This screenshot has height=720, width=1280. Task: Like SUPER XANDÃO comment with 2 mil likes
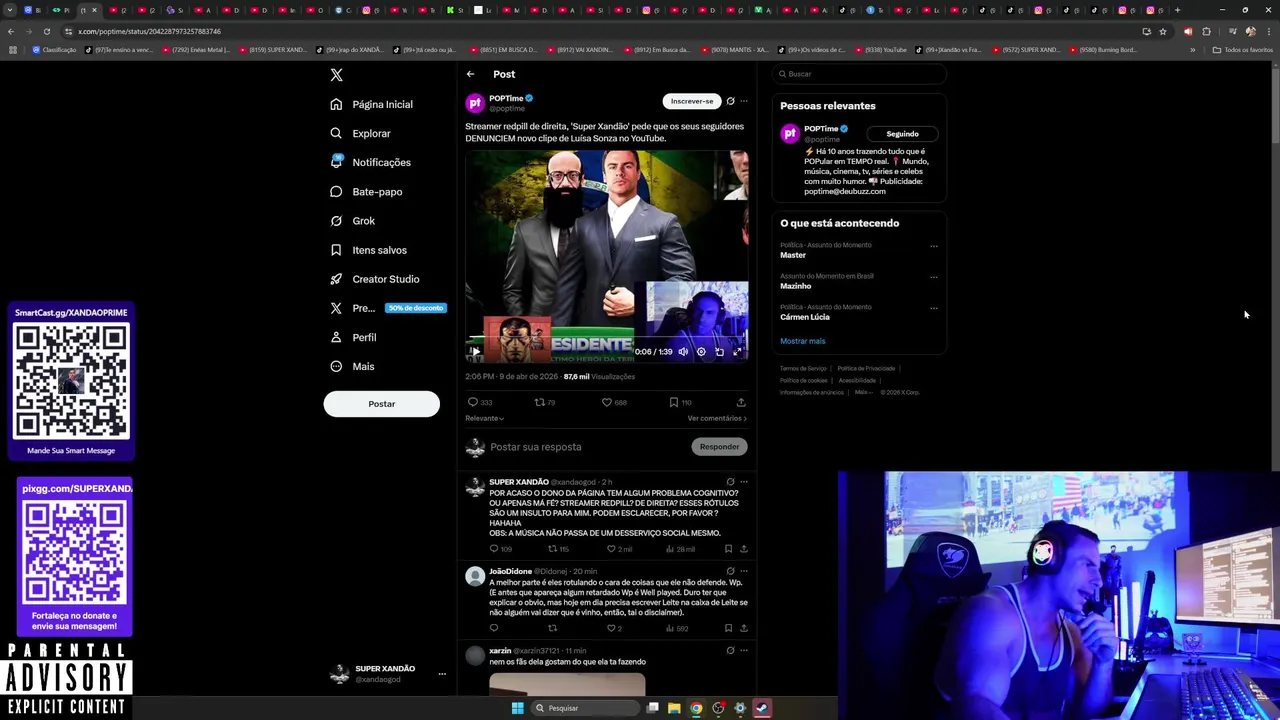[619, 549]
